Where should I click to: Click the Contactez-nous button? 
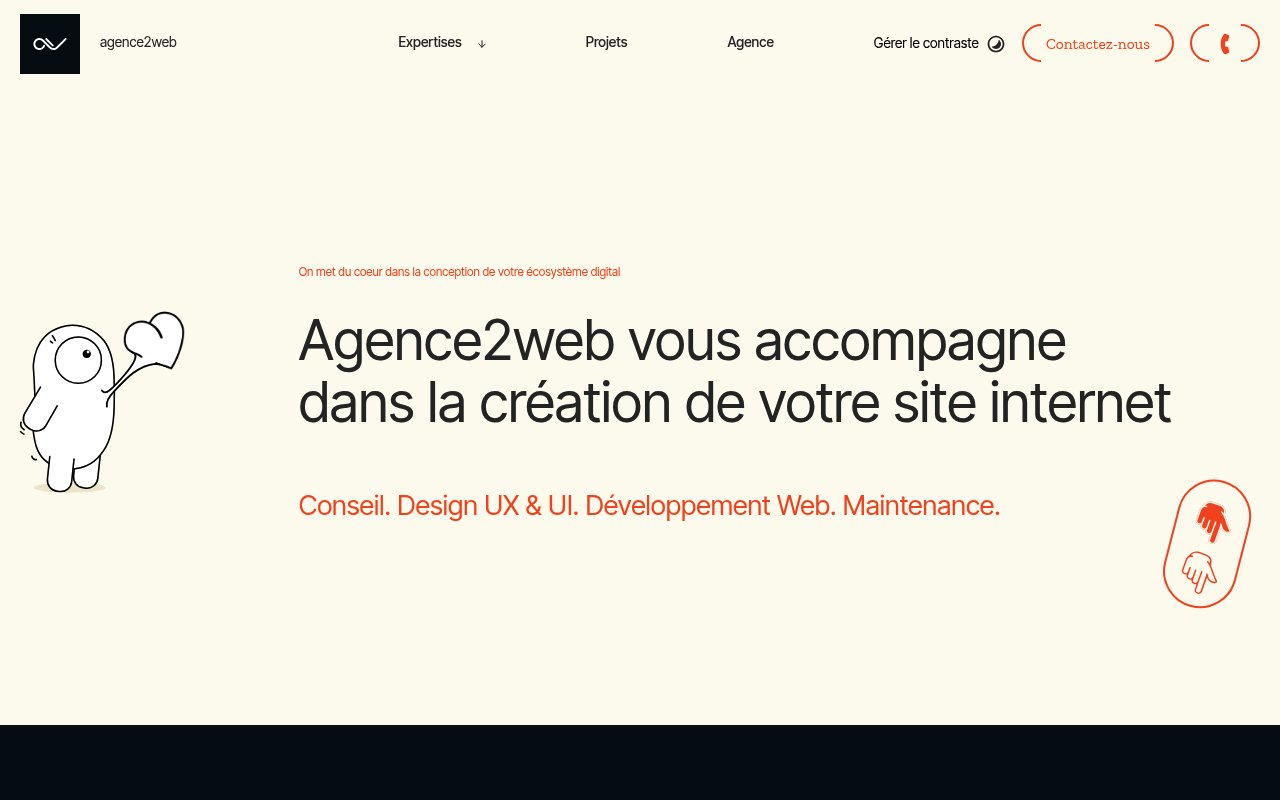pos(1098,43)
